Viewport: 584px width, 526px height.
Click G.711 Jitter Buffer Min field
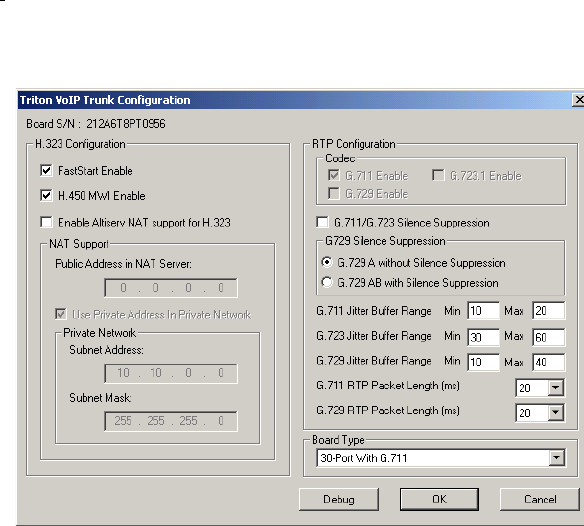coord(483,311)
